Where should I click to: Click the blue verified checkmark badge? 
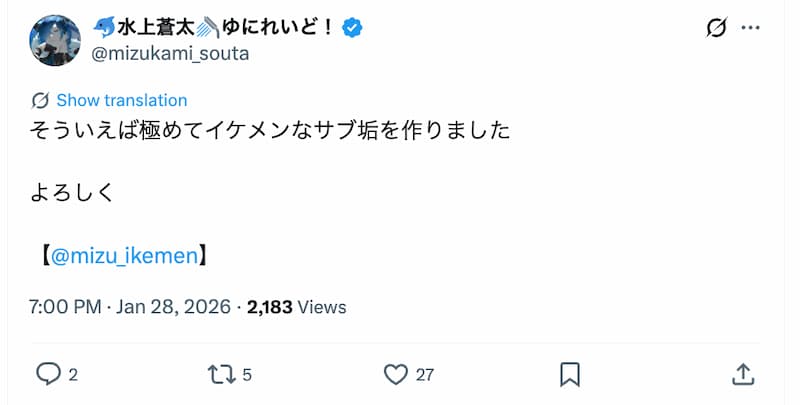click(353, 28)
